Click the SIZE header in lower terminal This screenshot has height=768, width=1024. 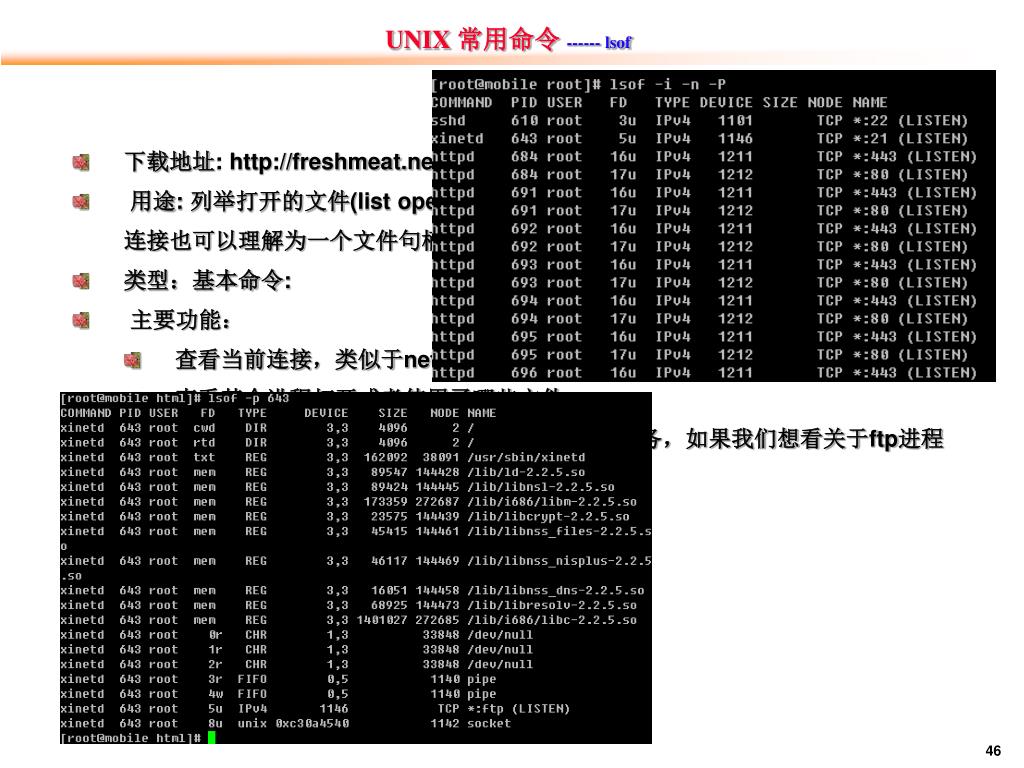pyautogui.click(x=392, y=413)
